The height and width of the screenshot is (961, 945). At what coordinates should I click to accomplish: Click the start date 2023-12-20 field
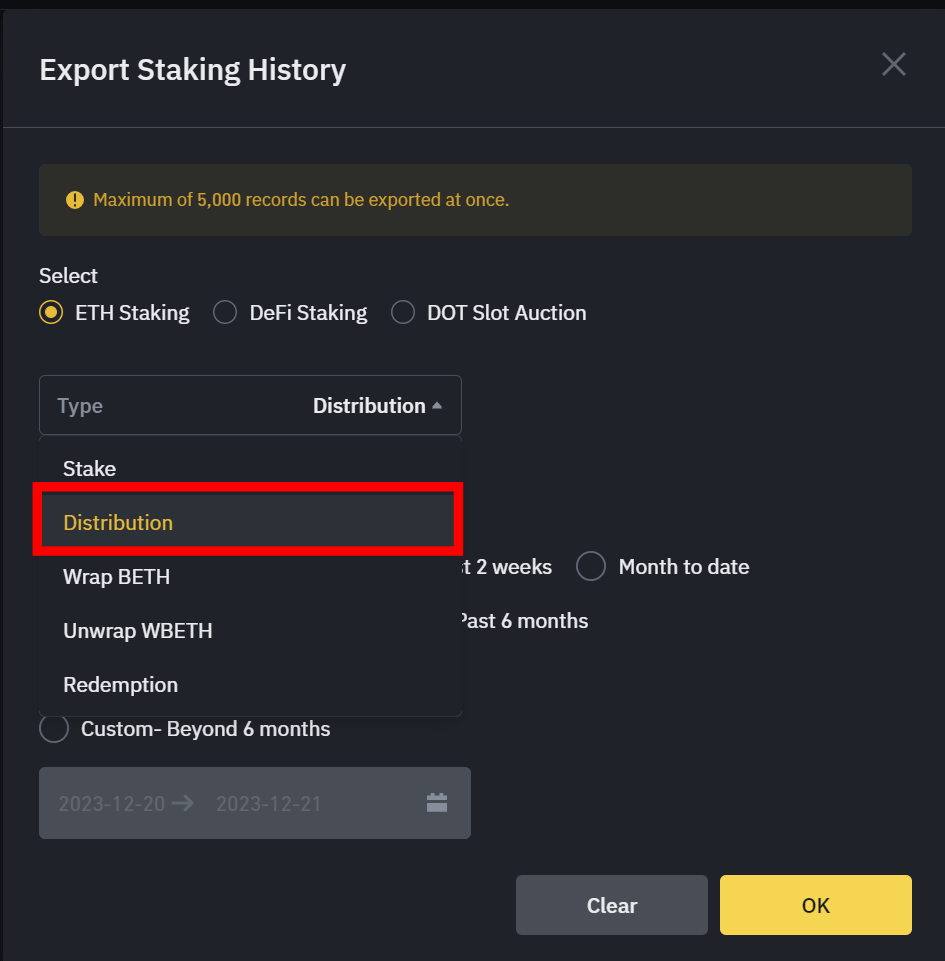pyautogui.click(x=112, y=803)
